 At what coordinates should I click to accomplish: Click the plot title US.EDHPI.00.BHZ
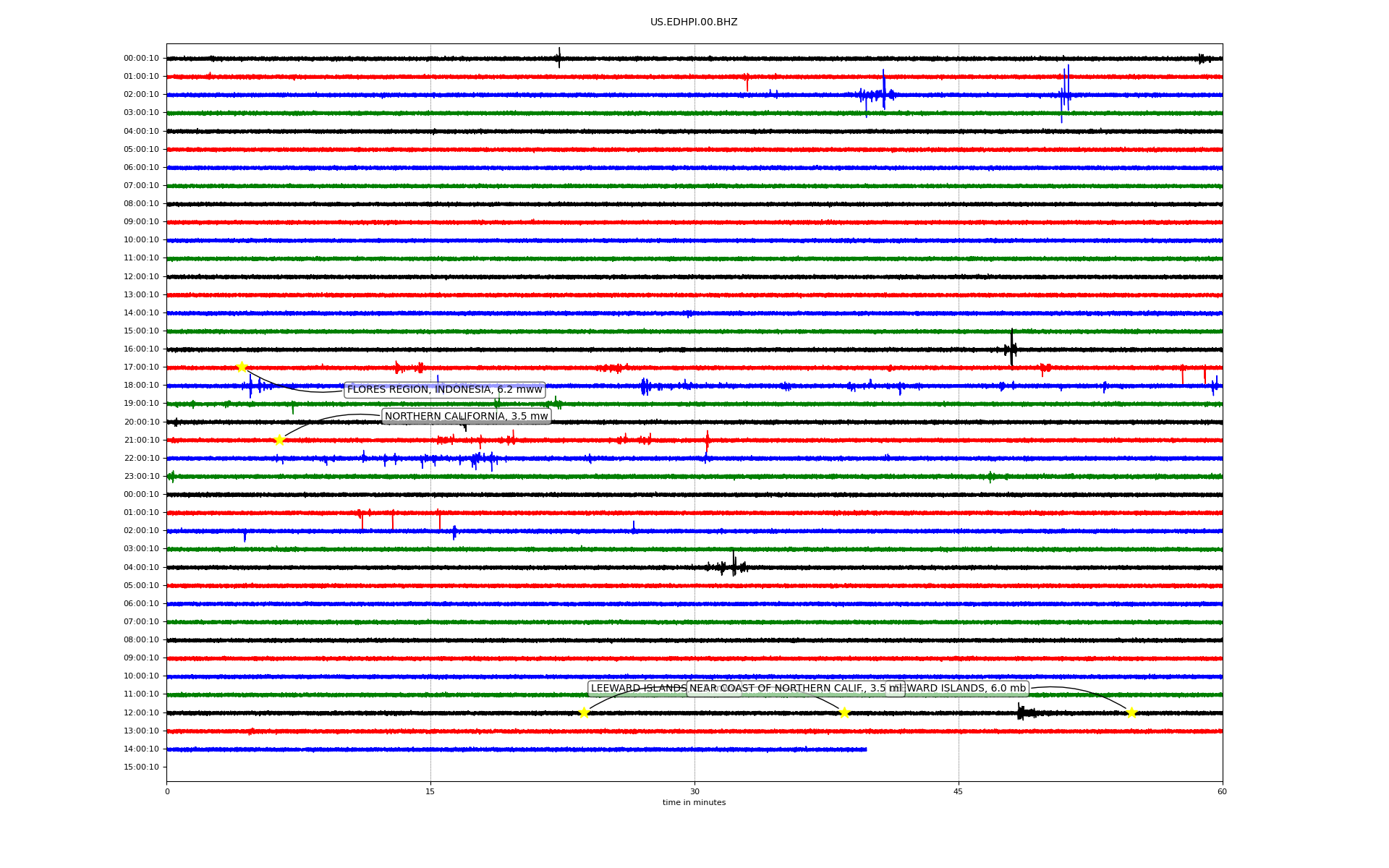(693, 22)
